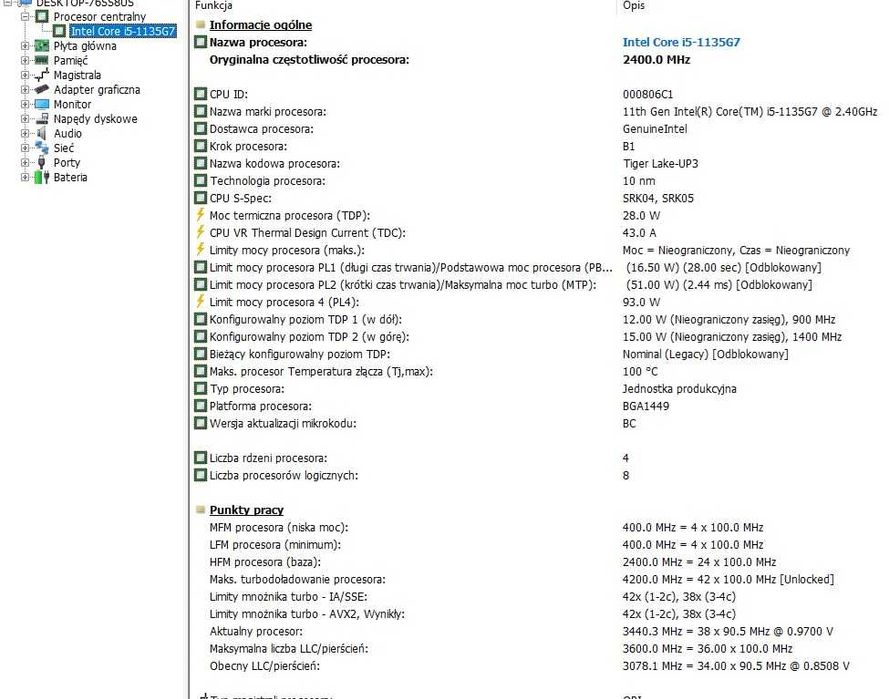Image resolution: width=889 pixels, height=699 pixels.
Task: Open Bateria tree item
Action: 70,177
